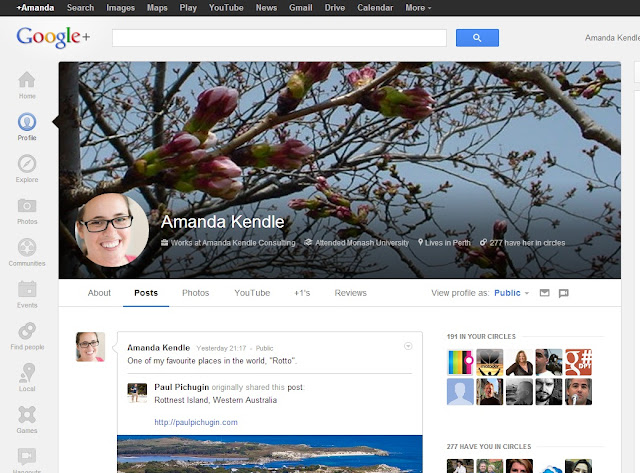Switch to the About tab

(x=99, y=293)
